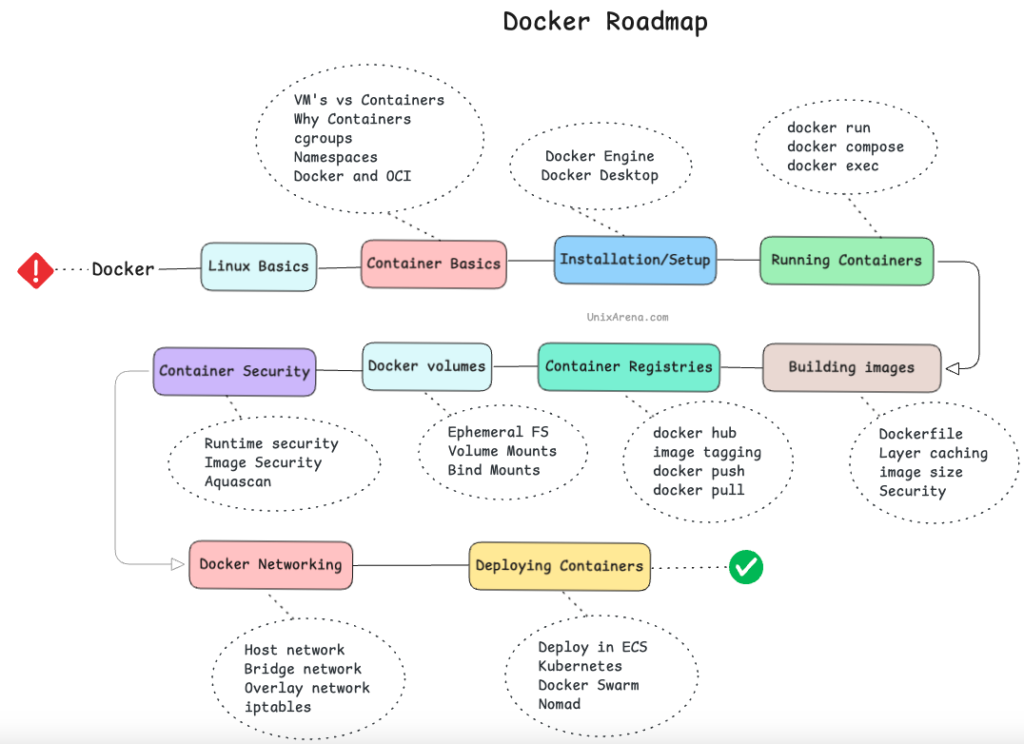The image size is (1024, 744).
Task: Click the Docker start label
Action: click(x=123, y=269)
